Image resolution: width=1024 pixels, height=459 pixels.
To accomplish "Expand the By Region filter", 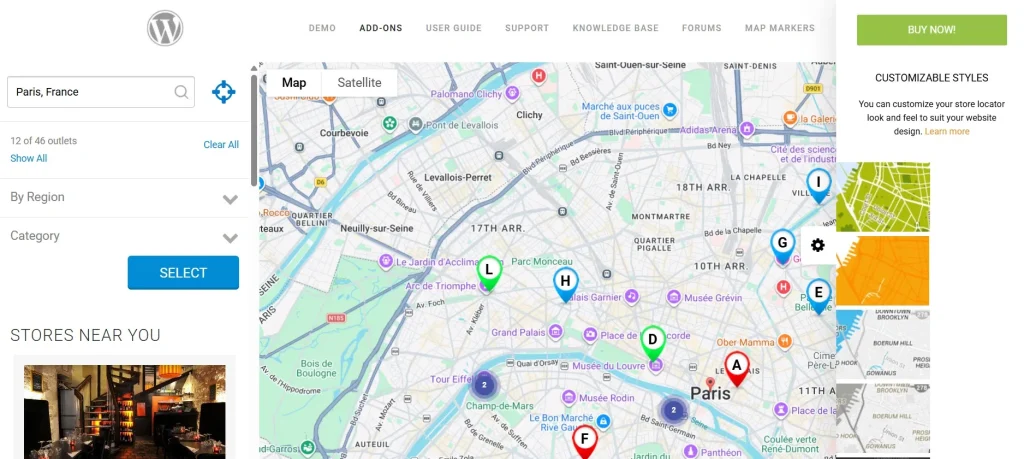I will (x=124, y=198).
